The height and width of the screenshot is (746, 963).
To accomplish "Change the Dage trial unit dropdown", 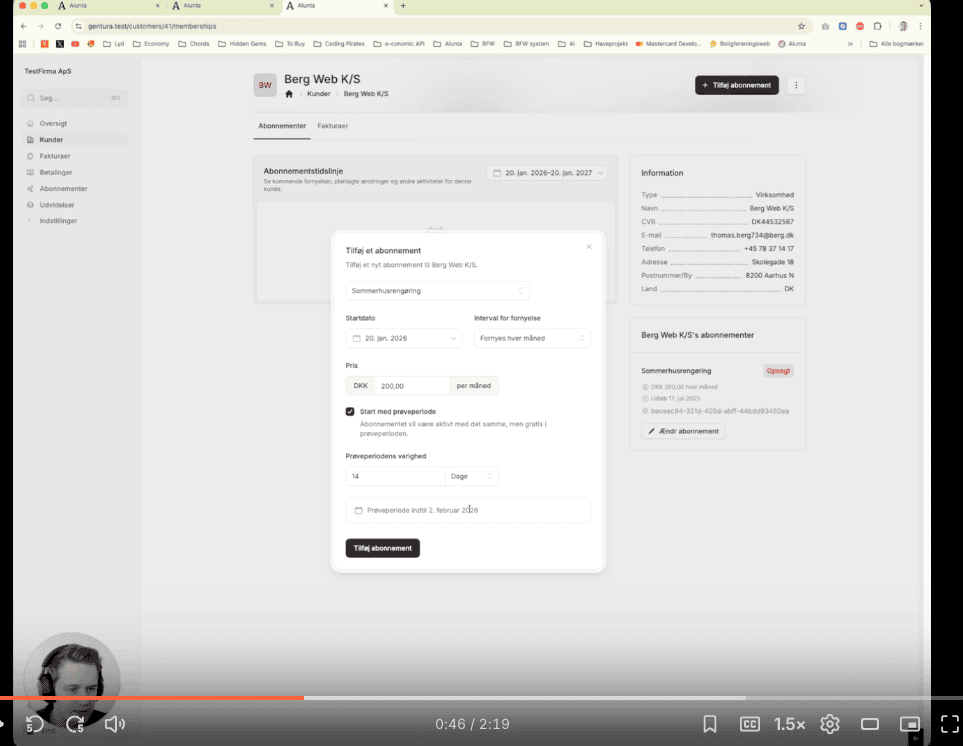I will 472,477.
